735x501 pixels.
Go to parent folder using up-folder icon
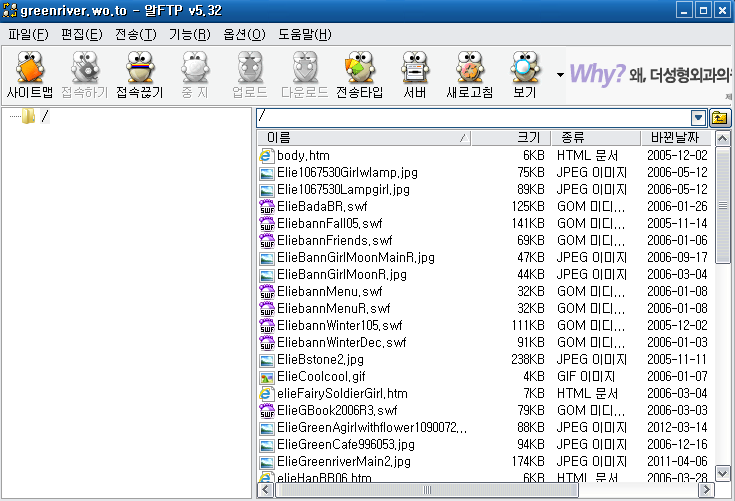pyautogui.click(x=720, y=118)
